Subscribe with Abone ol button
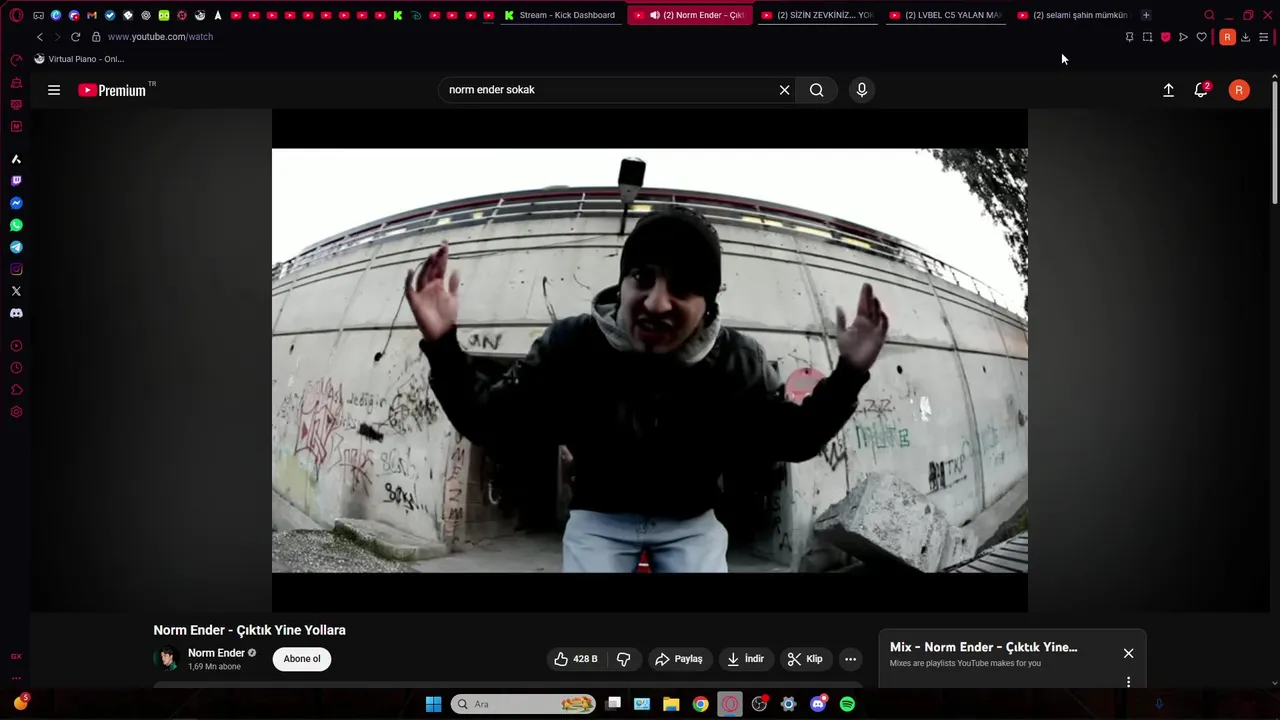 tap(302, 659)
